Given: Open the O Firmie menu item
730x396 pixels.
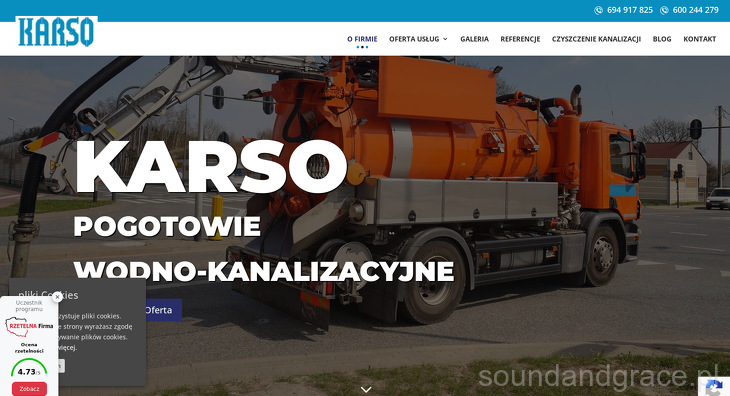Looking at the screenshot, I should coord(362,39).
